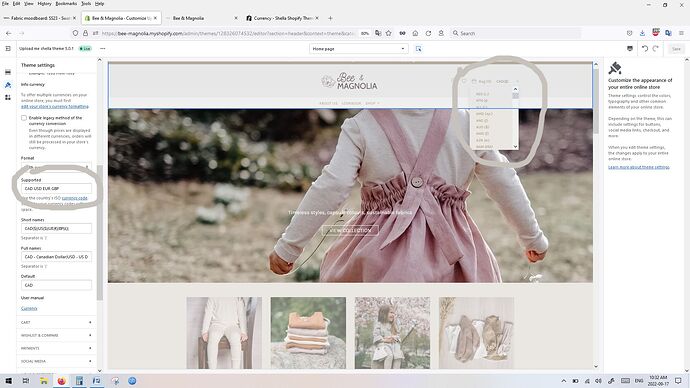
Task: Open the Theme settings brush icon
Action: [8, 85]
